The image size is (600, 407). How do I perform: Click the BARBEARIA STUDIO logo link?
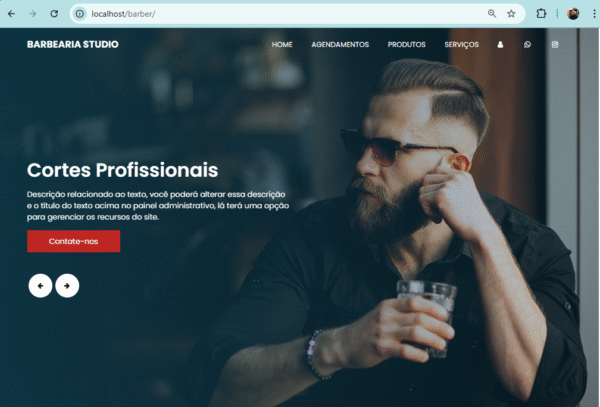click(73, 44)
